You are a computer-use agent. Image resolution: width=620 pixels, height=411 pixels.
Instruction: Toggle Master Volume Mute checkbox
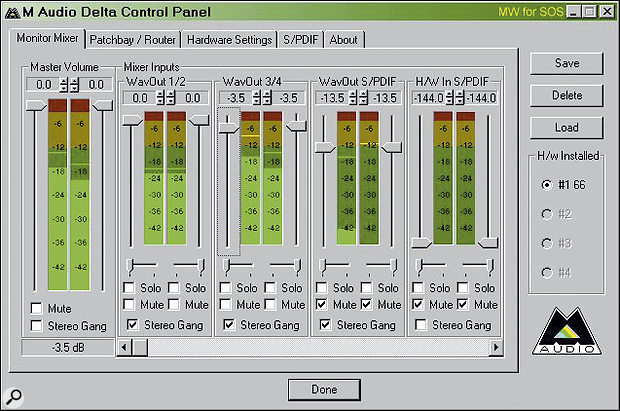(36, 308)
